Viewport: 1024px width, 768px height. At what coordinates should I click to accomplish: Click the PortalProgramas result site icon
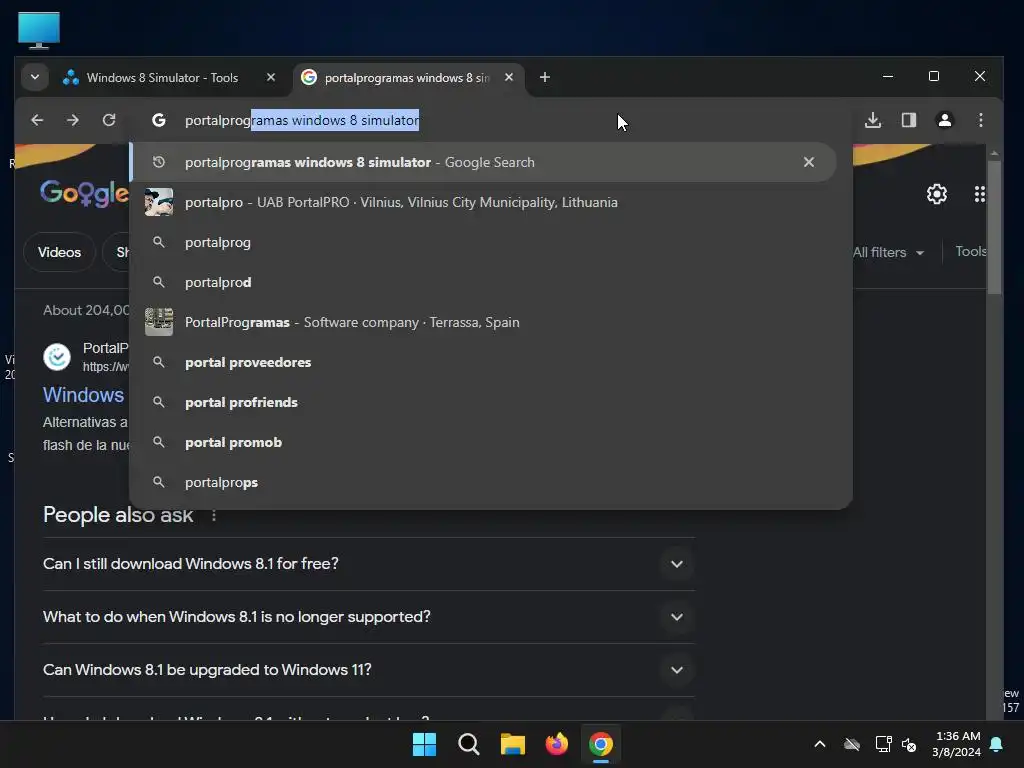[57, 357]
